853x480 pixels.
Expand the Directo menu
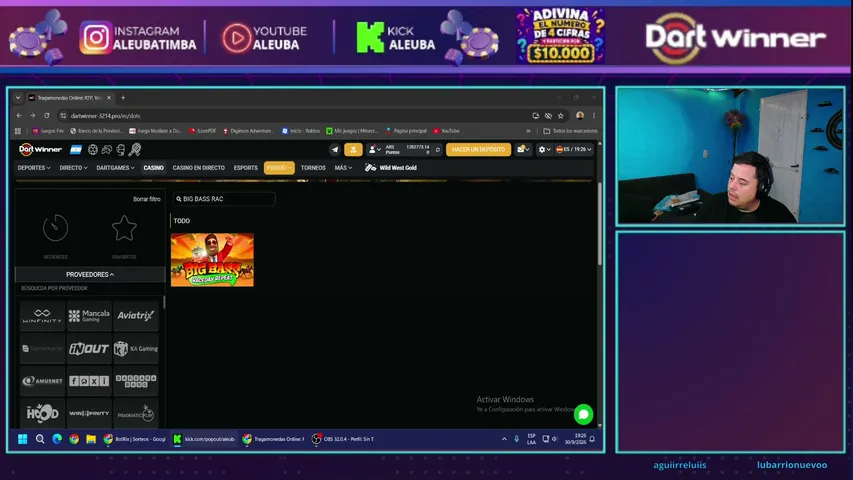point(73,168)
